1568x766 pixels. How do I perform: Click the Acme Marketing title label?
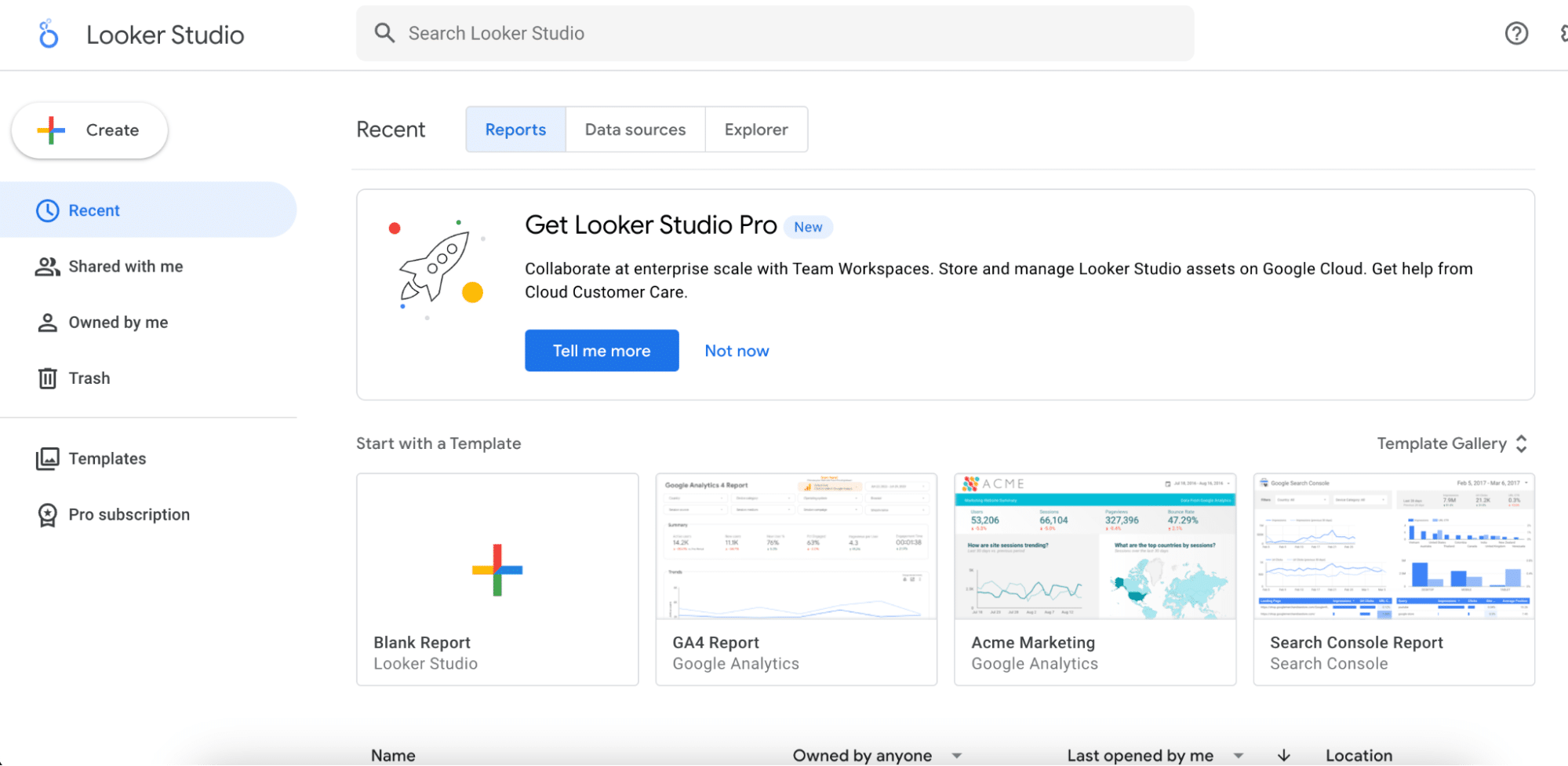[1033, 643]
